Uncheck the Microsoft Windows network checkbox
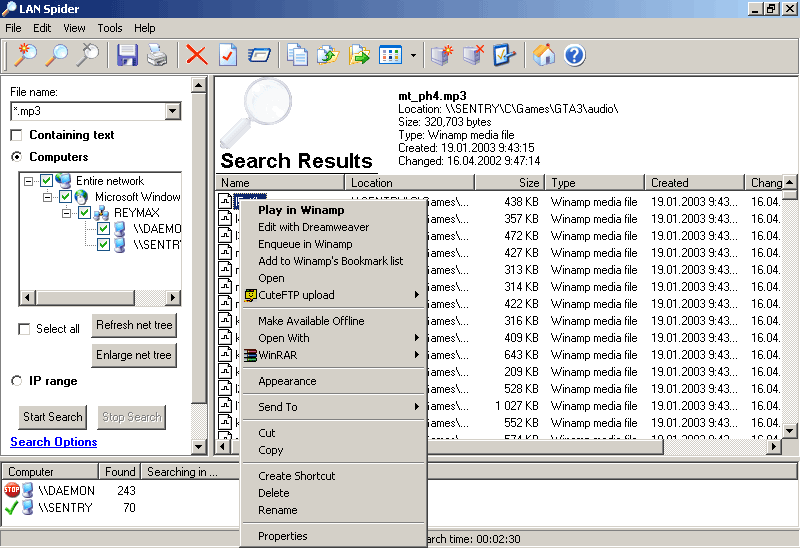 [x=65, y=196]
